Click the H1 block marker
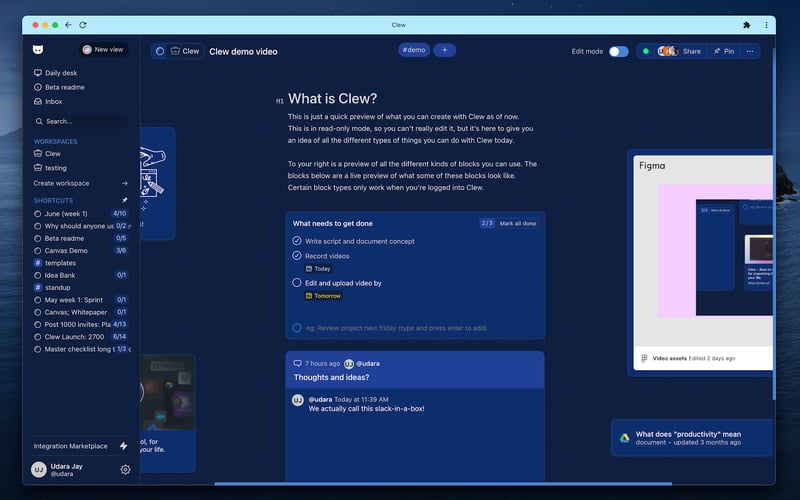The image size is (800, 500). pos(280,101)
